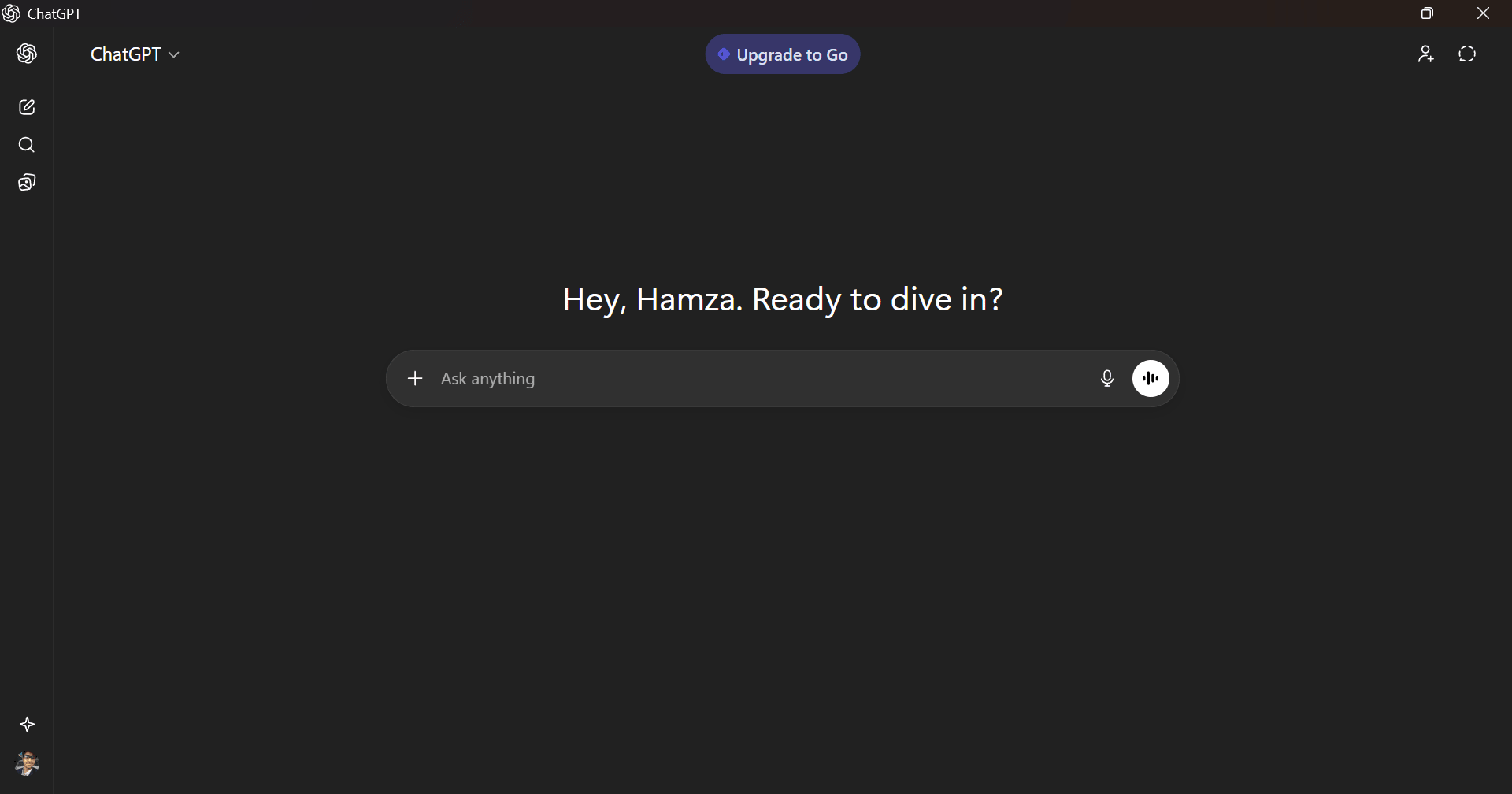The width and height of the screenshot is (1512, 794).
Task: Click the Upgrade to Go button
Action: [x=782, y=54]
